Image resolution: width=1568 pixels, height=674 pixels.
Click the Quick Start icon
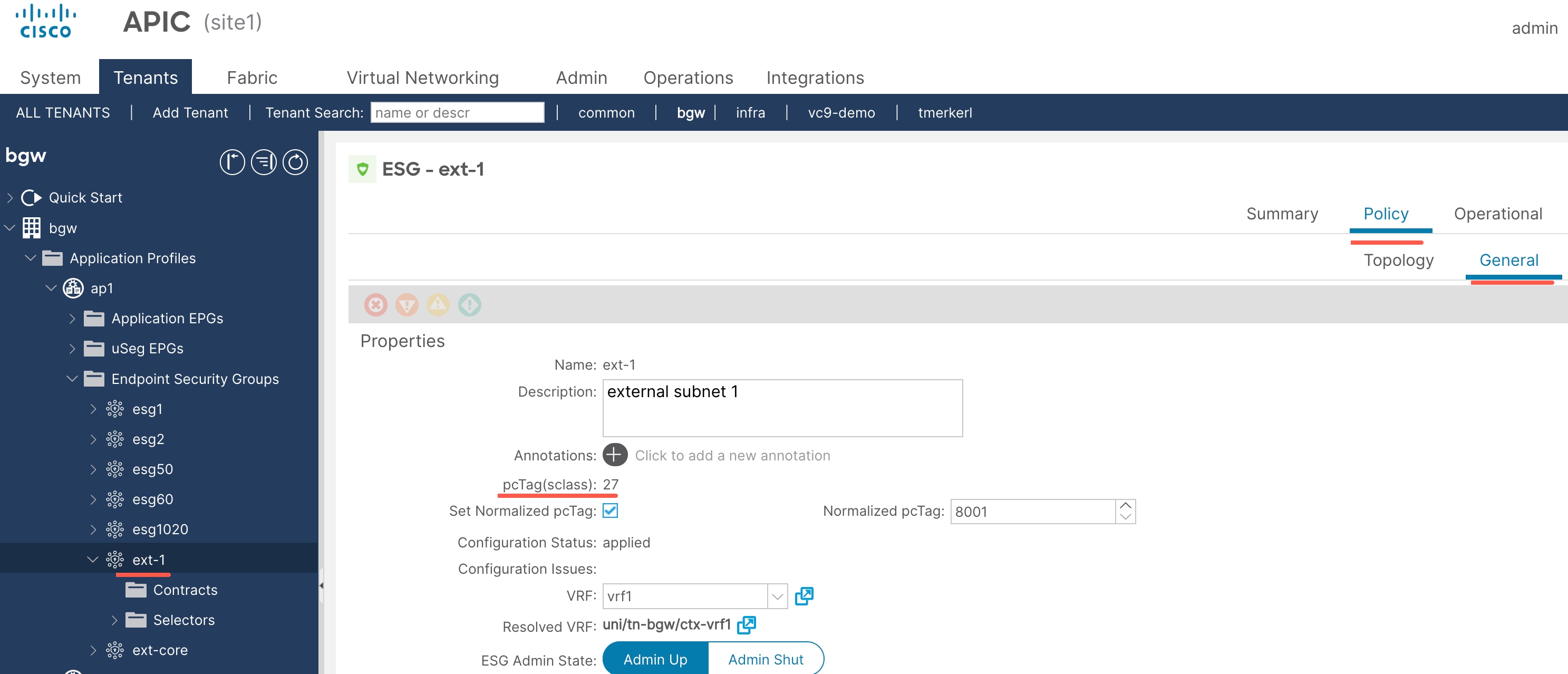pyautogui.click(x=31, y=197)
